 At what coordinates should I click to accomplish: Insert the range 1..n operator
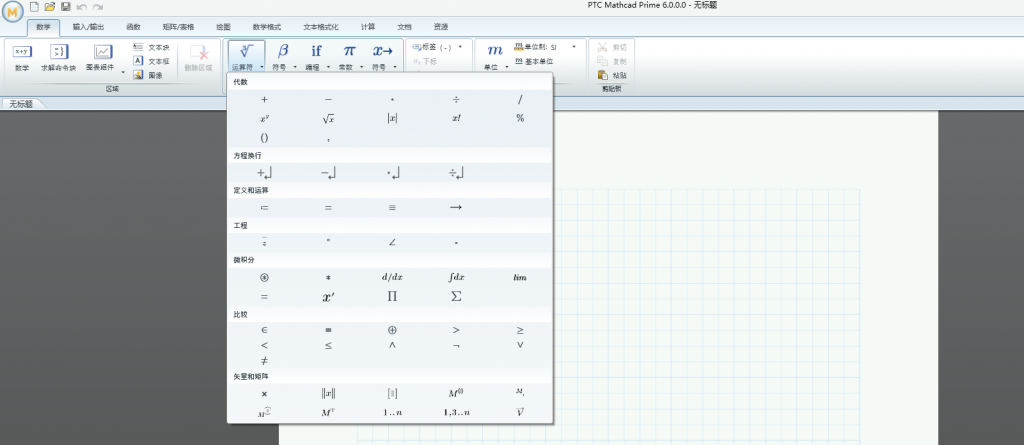(392, 412)
